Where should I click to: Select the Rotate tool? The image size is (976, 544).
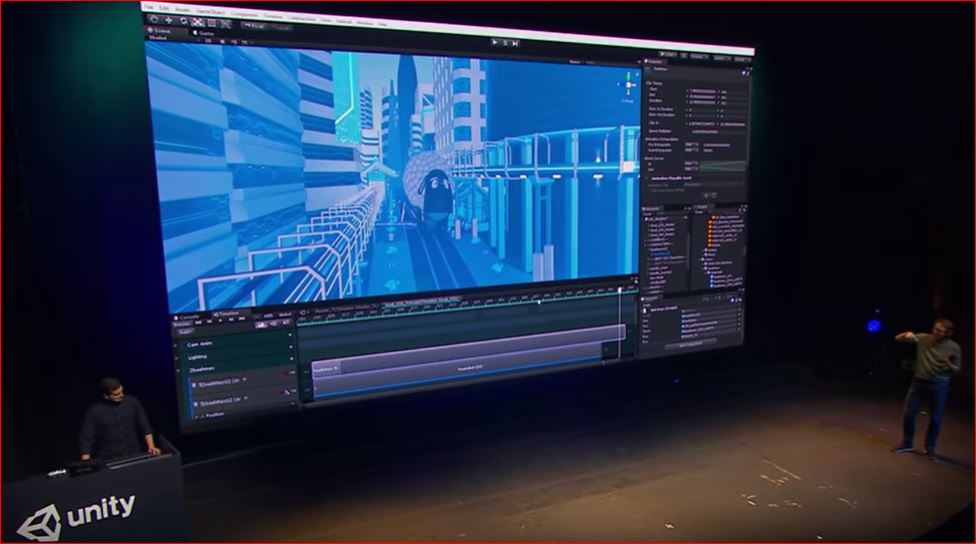click(x=183, y=21)
